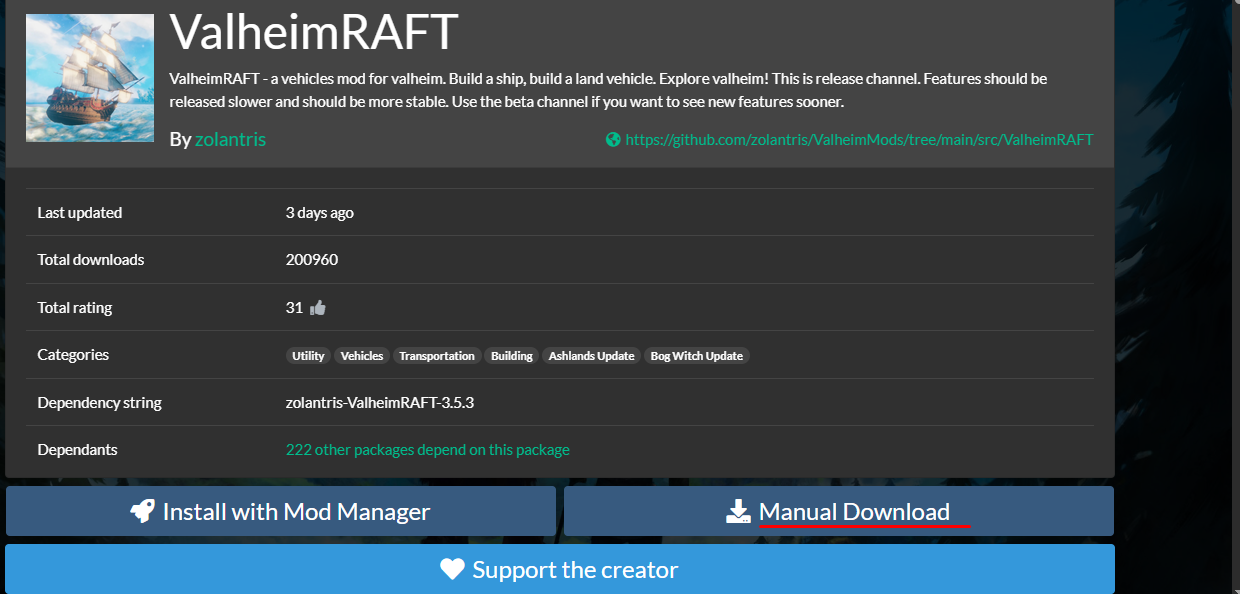Select the Vehicles category tag
The image size is (1240, 594).
point(362,356)
